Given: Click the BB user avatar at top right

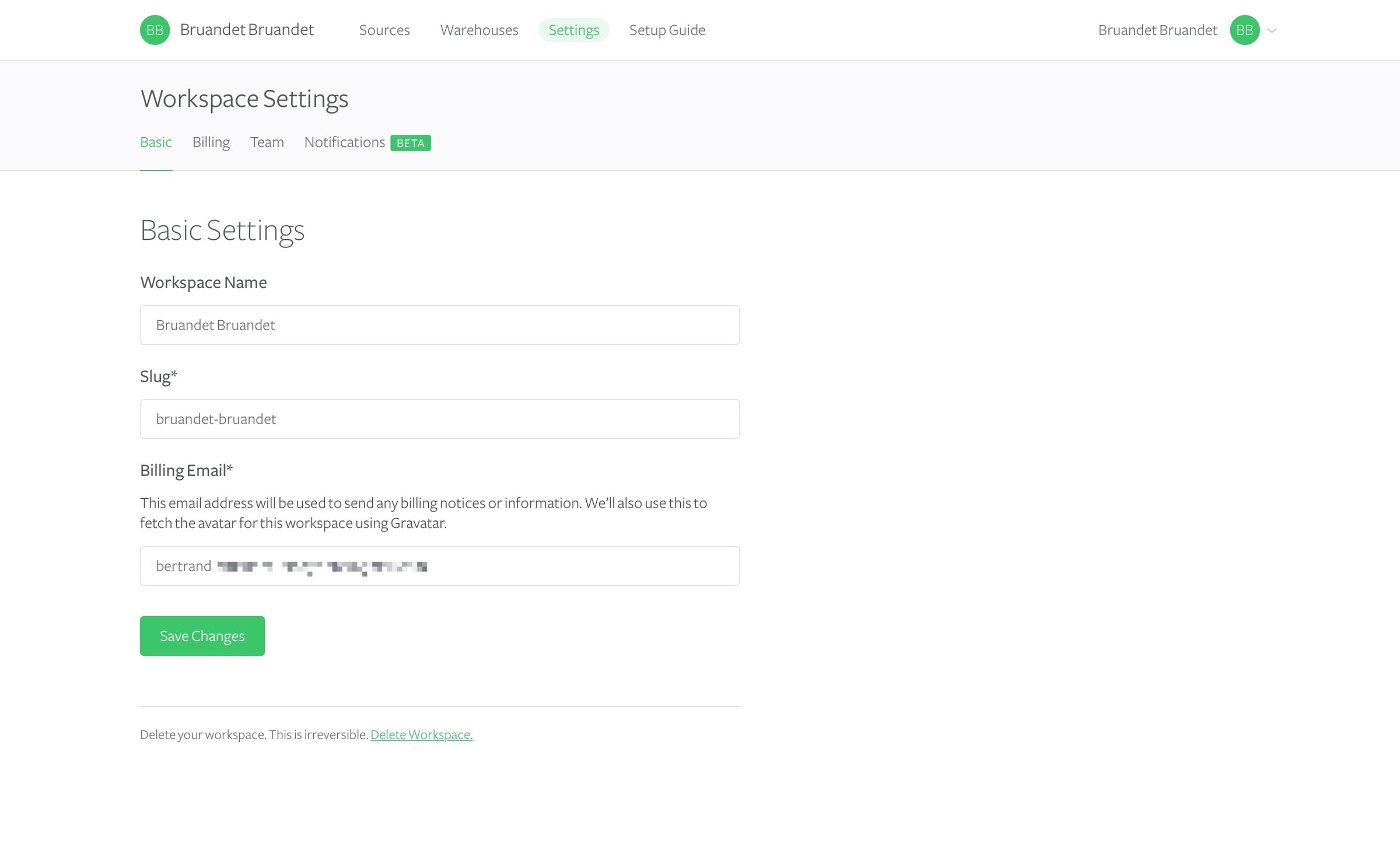Looking at the screenshot, I should (x=1244, y=30).
